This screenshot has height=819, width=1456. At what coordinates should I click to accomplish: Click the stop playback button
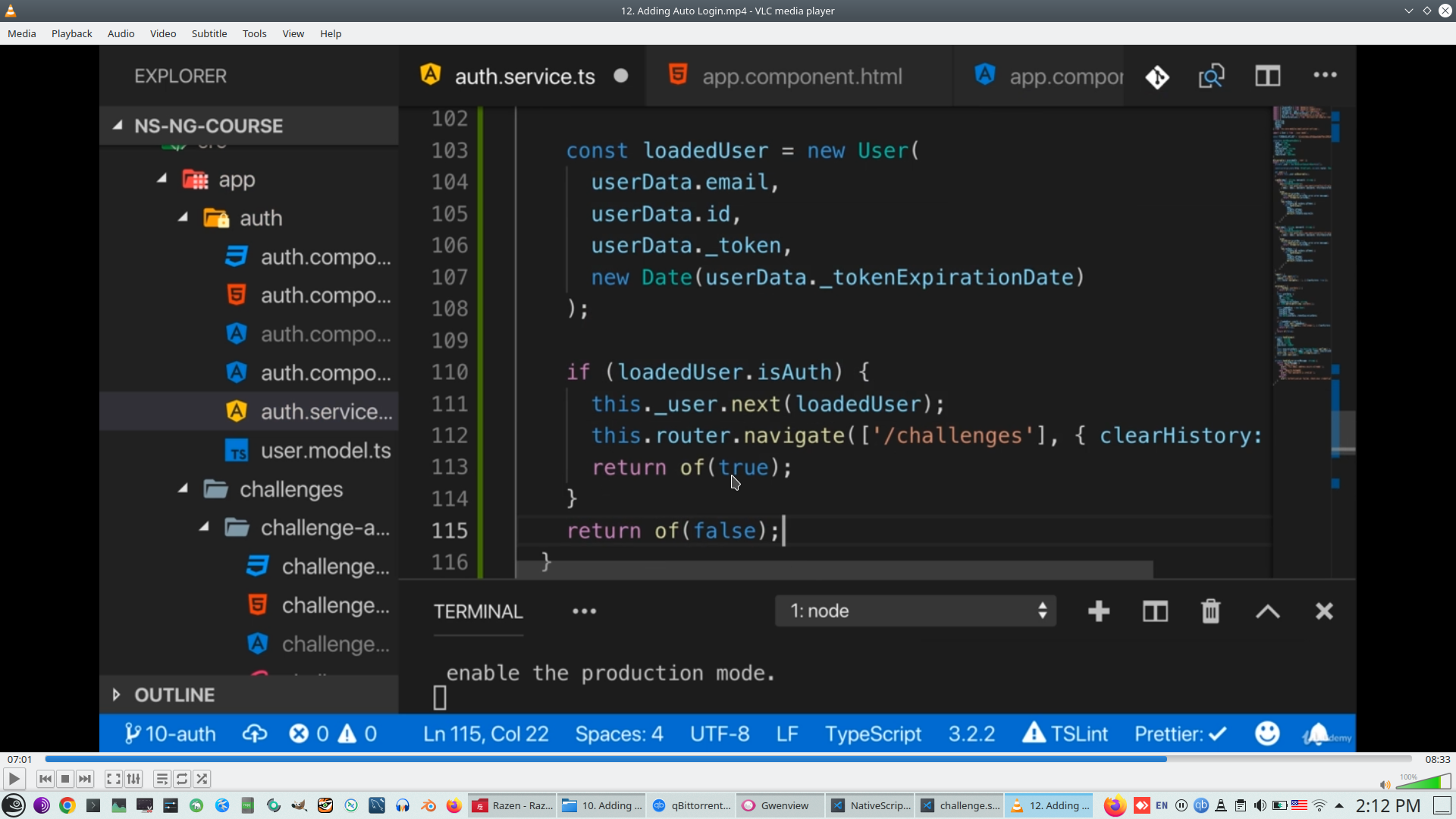coord(65,779)
